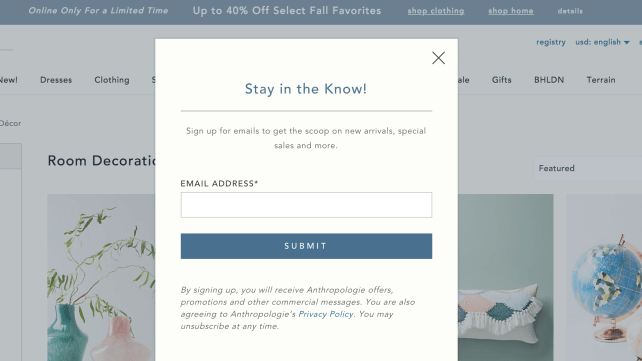Open the Gifts menu
This screenshot has width=642, height=361.
(x=502, y=80)
